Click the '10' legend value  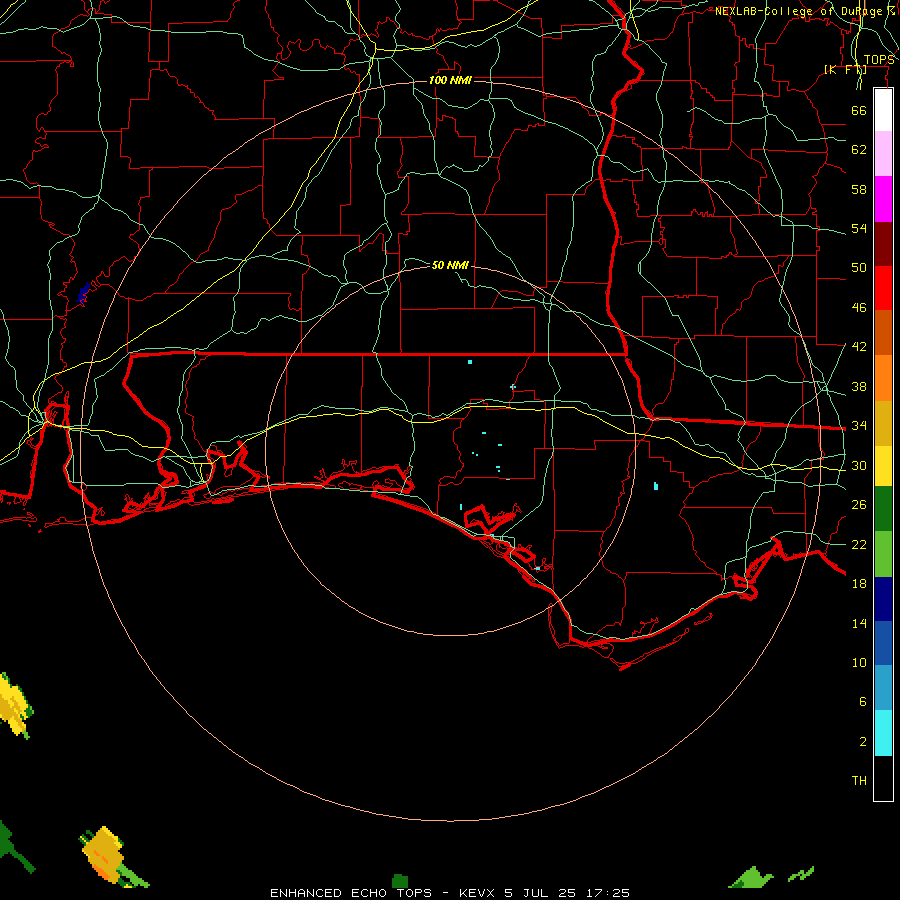pos(859,662)
